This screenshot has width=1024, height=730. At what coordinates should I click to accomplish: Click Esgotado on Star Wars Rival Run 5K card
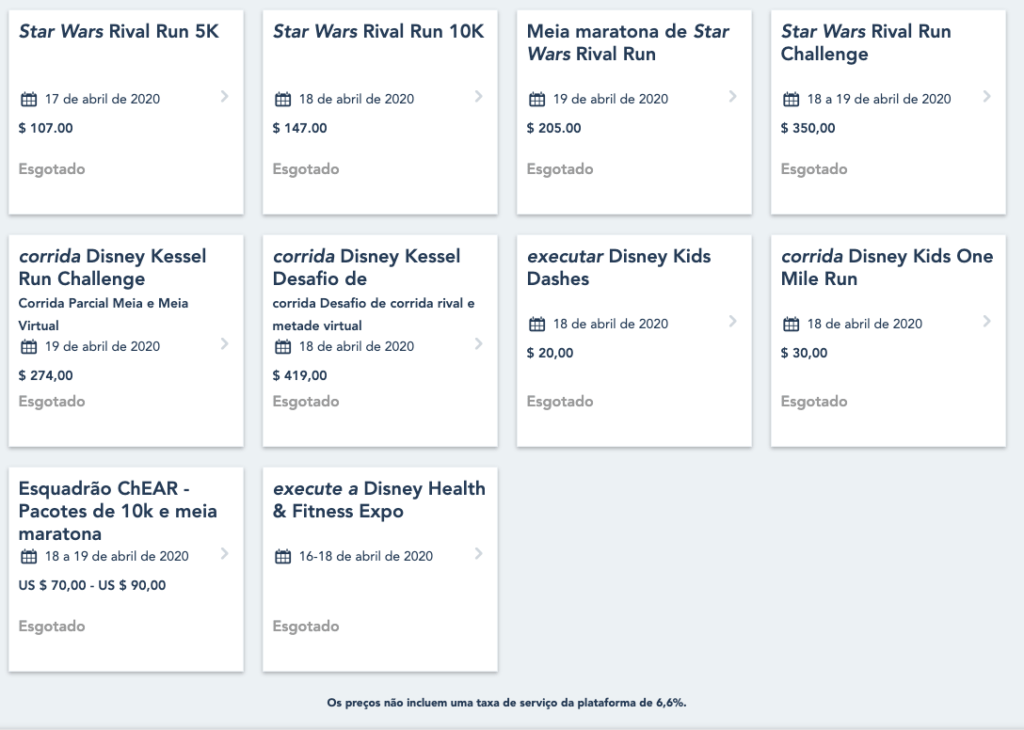[x=52, y=169]
